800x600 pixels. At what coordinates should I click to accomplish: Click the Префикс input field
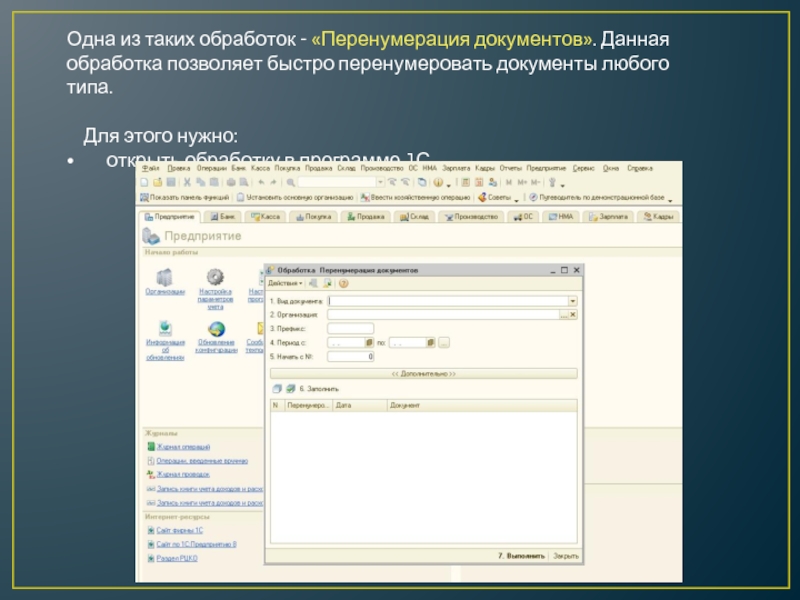(x=351, y=329)
